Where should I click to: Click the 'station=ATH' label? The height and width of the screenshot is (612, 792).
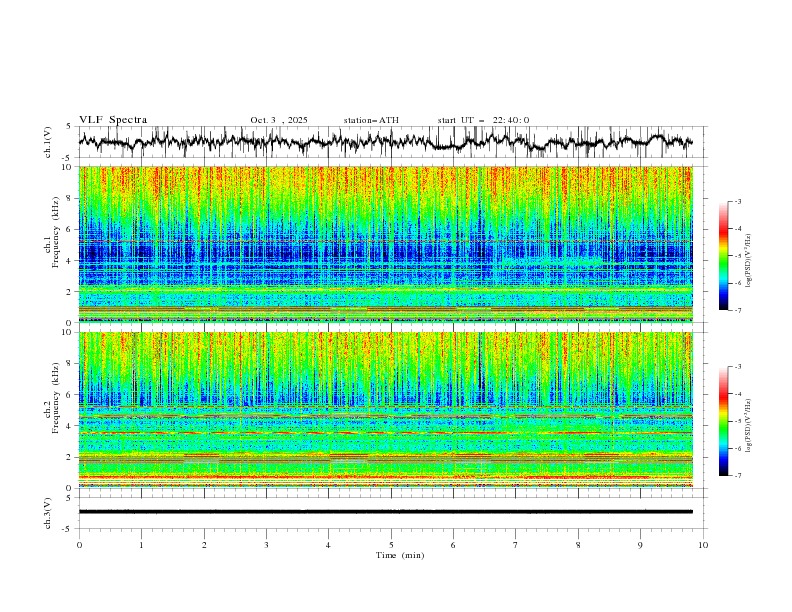point(371,120)
